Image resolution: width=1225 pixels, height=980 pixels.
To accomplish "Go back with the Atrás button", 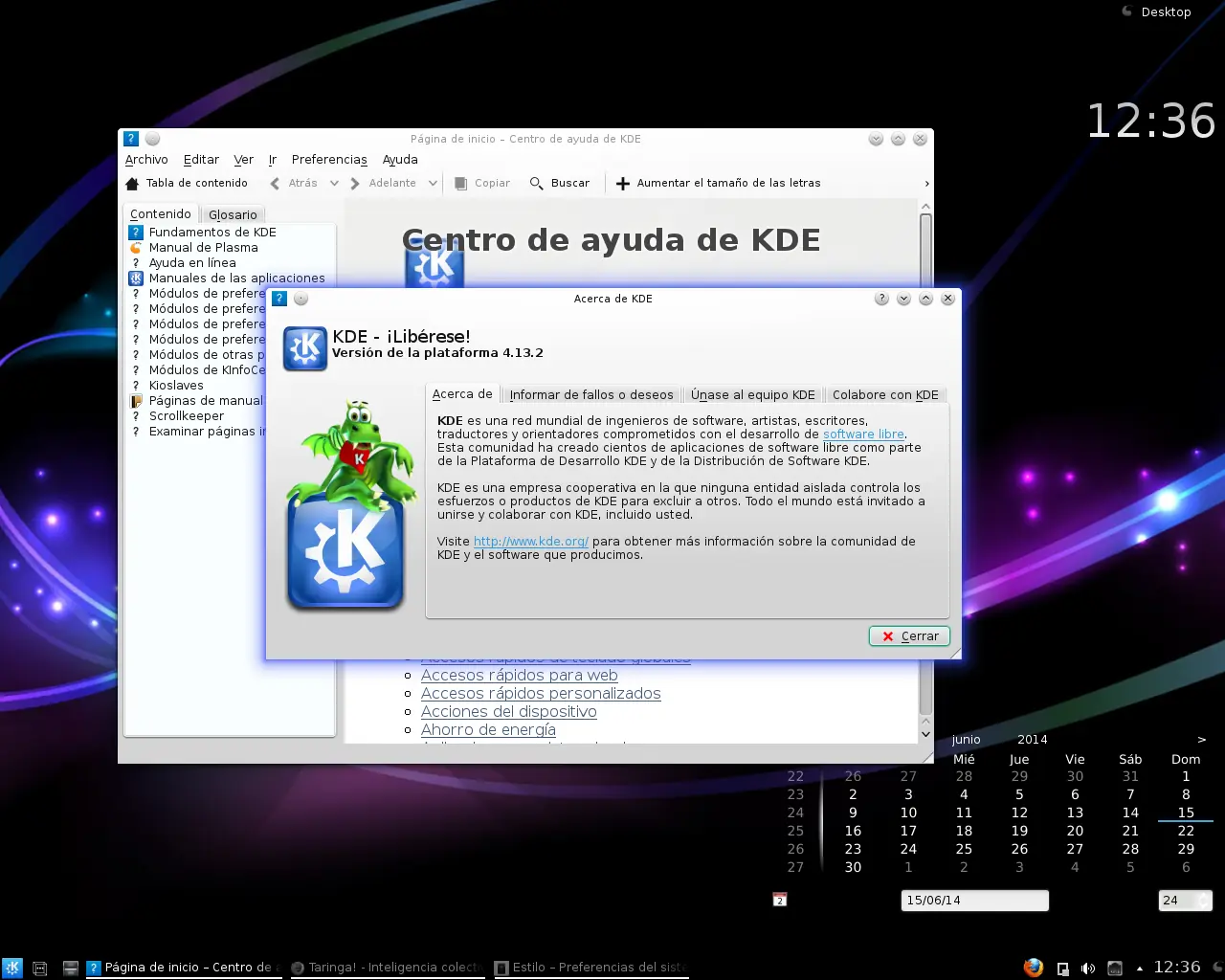I will pyautogui.click(x=295, y=183).
